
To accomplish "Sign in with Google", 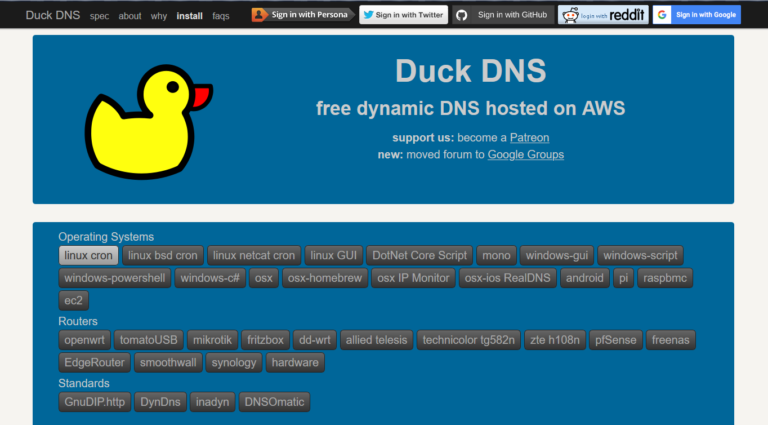I will coord(696,15).
